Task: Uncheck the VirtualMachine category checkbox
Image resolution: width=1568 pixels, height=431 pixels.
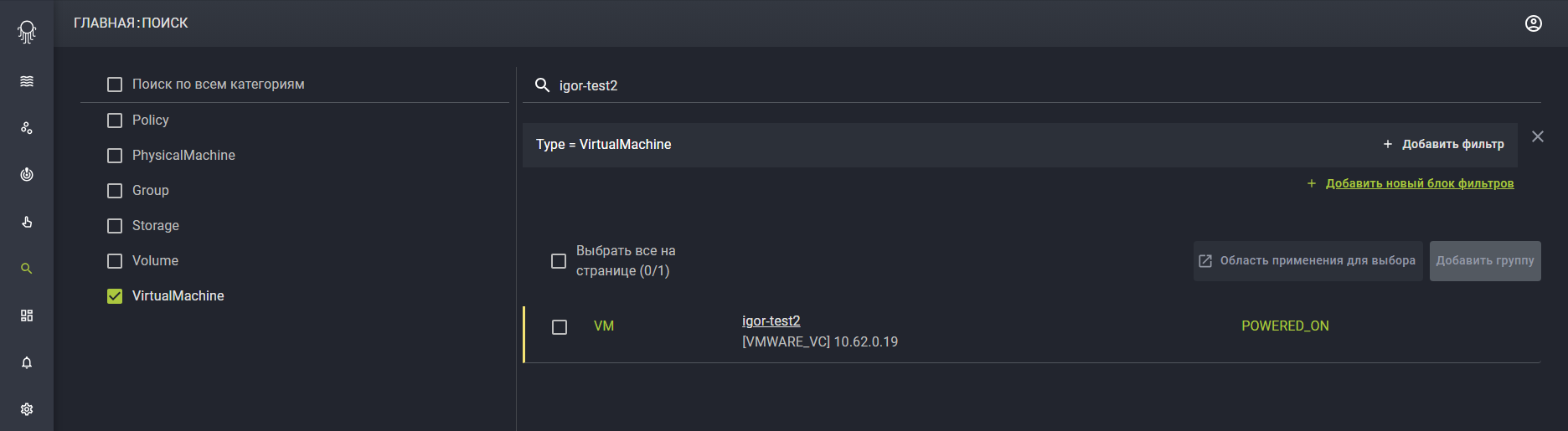Action: (115, 296)
